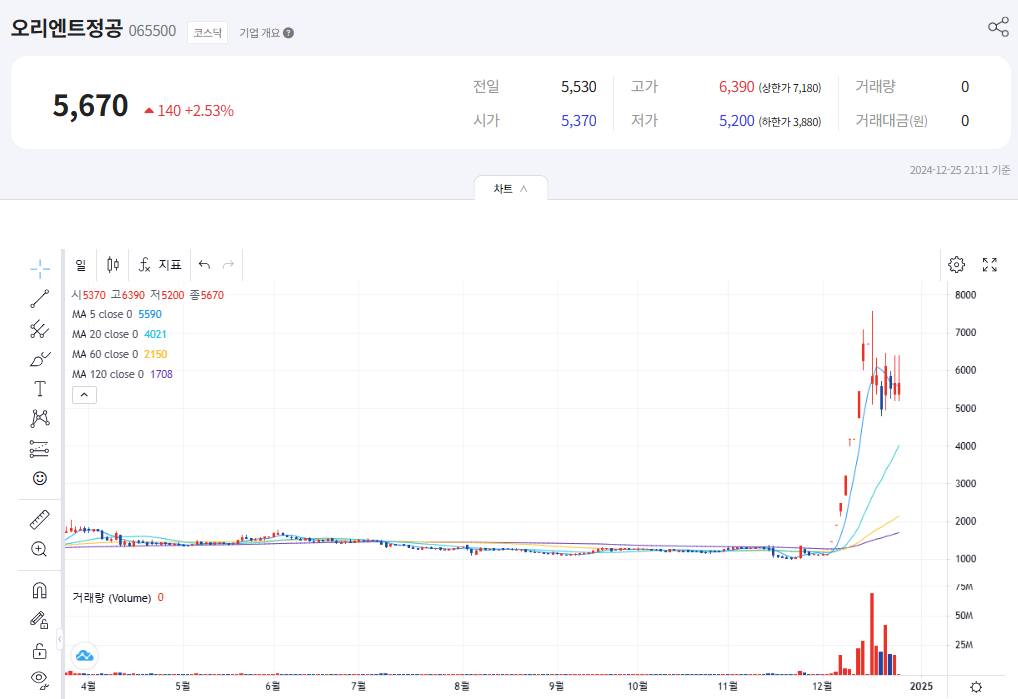Viewport: 1018px width, 699px height.
Task: Click the 12월 label on time axis
Action: coord(823,686)
